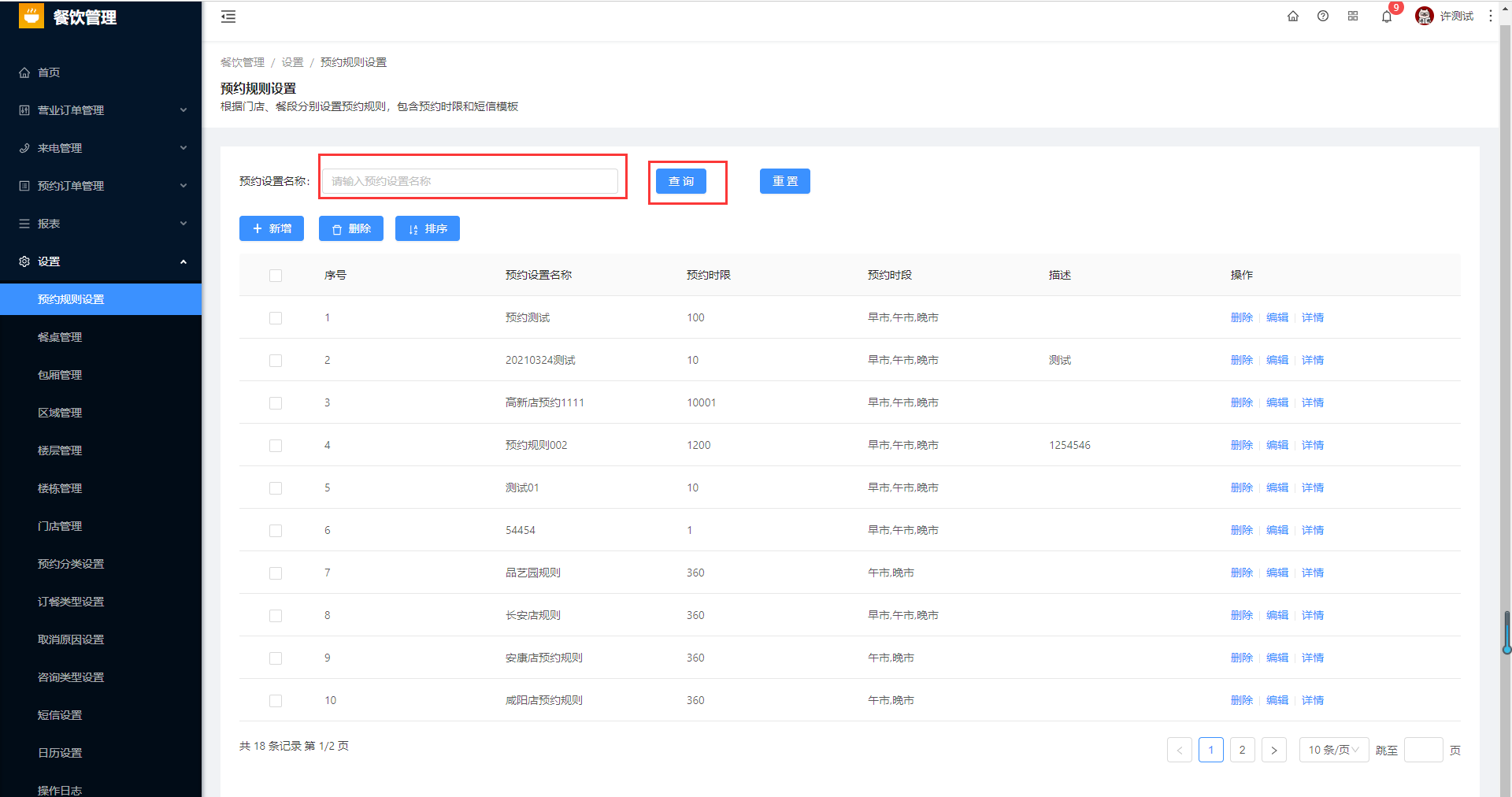Select page 1 in pagination
The image size is (1512, 797).
tap(1211, 750)
